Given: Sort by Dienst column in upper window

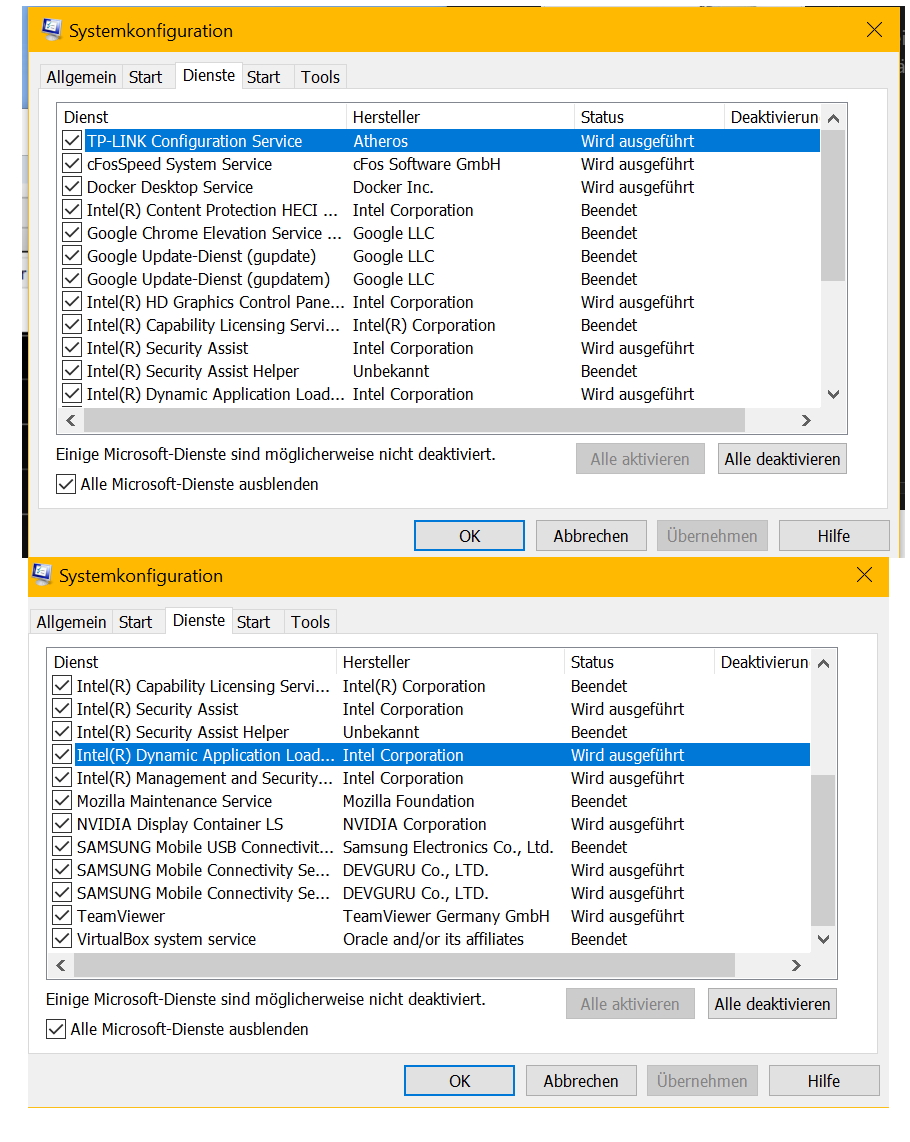Looking at the screenshot, I should tap(202, 117).
